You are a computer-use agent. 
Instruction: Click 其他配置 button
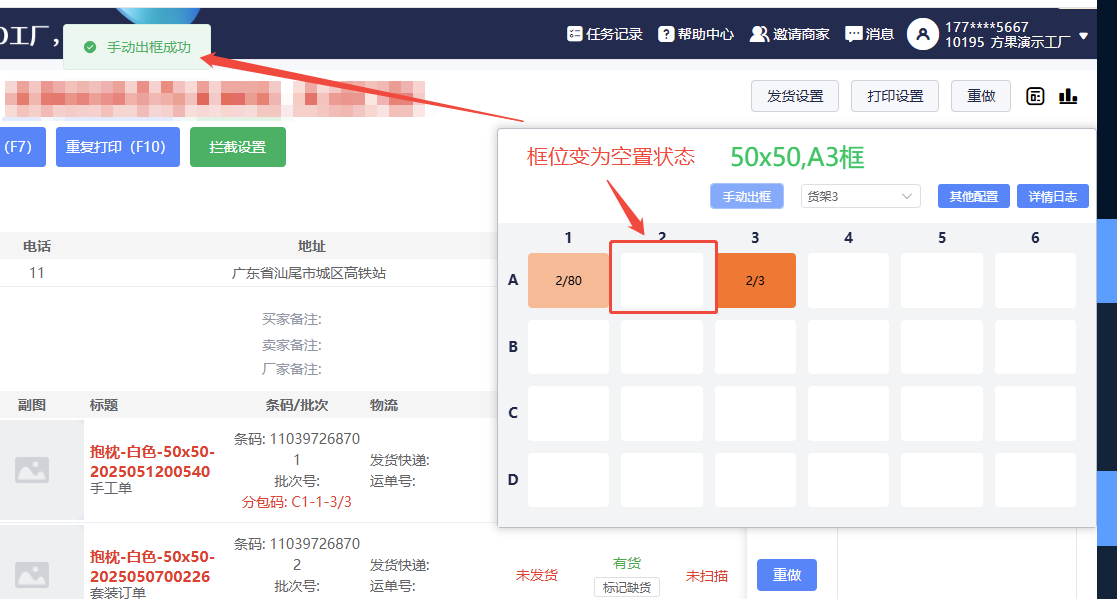point(973,197)
